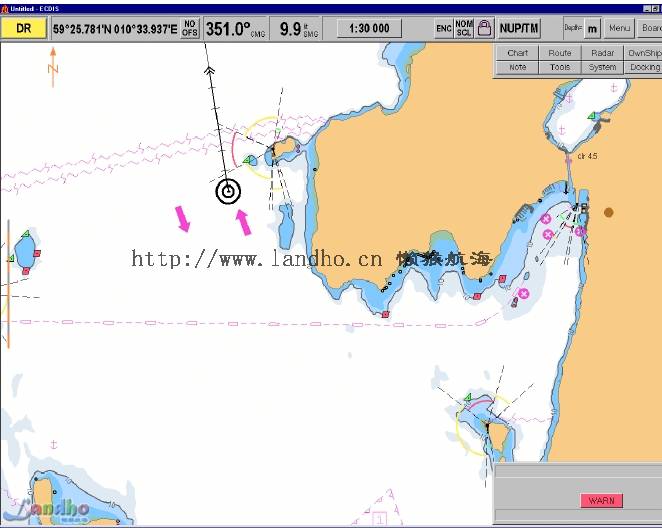Image resolution: width=662 pixels, height=528 pixels.
Task: Open the System menu
Action: coord(602,67)
